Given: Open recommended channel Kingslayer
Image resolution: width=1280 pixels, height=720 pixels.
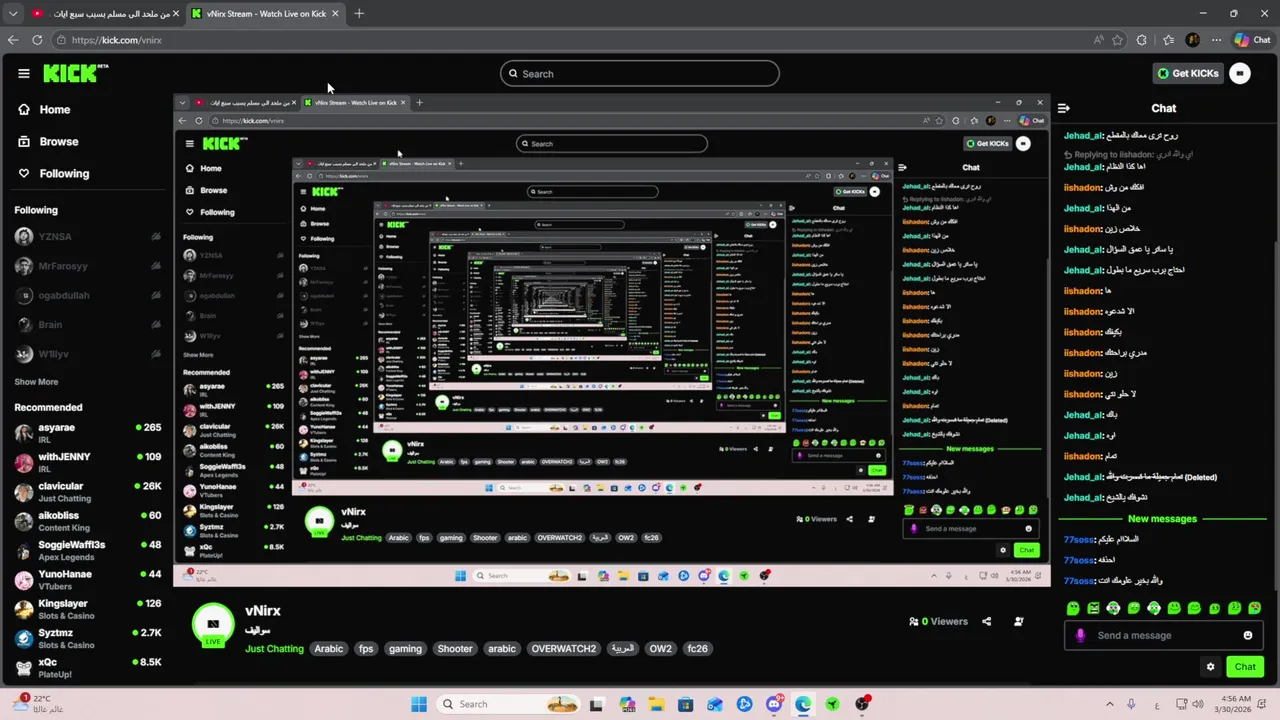Looking at the screenshot, I should click(88, 609).
